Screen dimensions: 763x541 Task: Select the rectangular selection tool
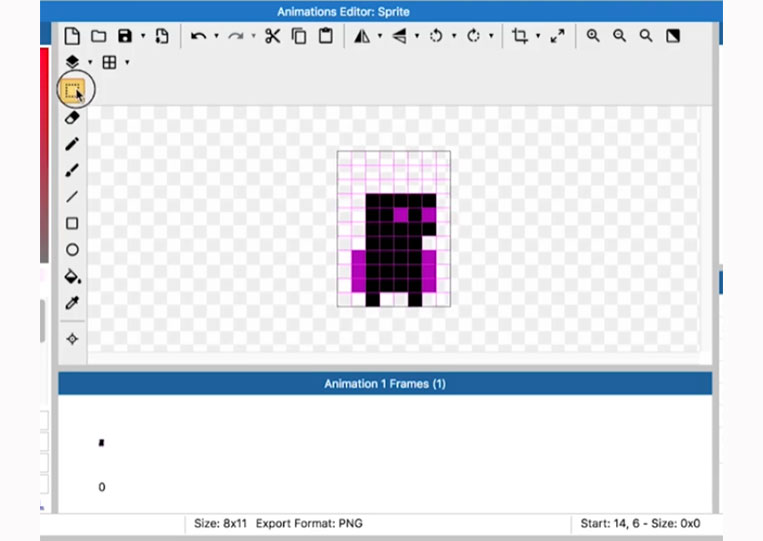pyautogui.click(x=72, y=91)
